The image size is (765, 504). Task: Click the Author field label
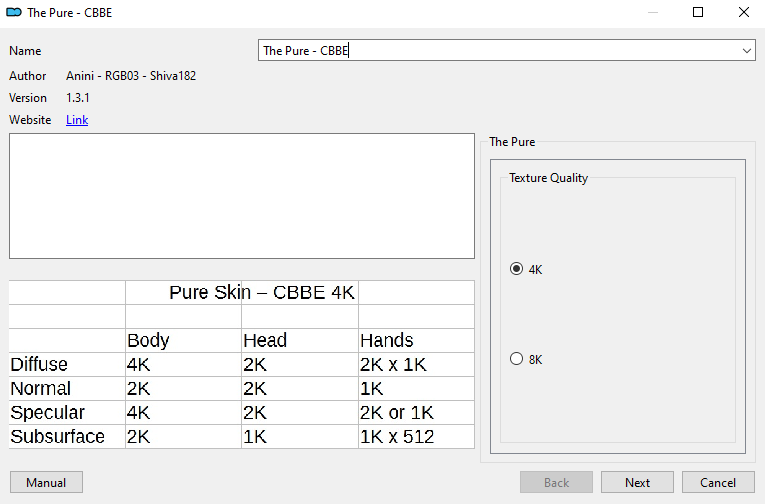click(x=27, y=76)
